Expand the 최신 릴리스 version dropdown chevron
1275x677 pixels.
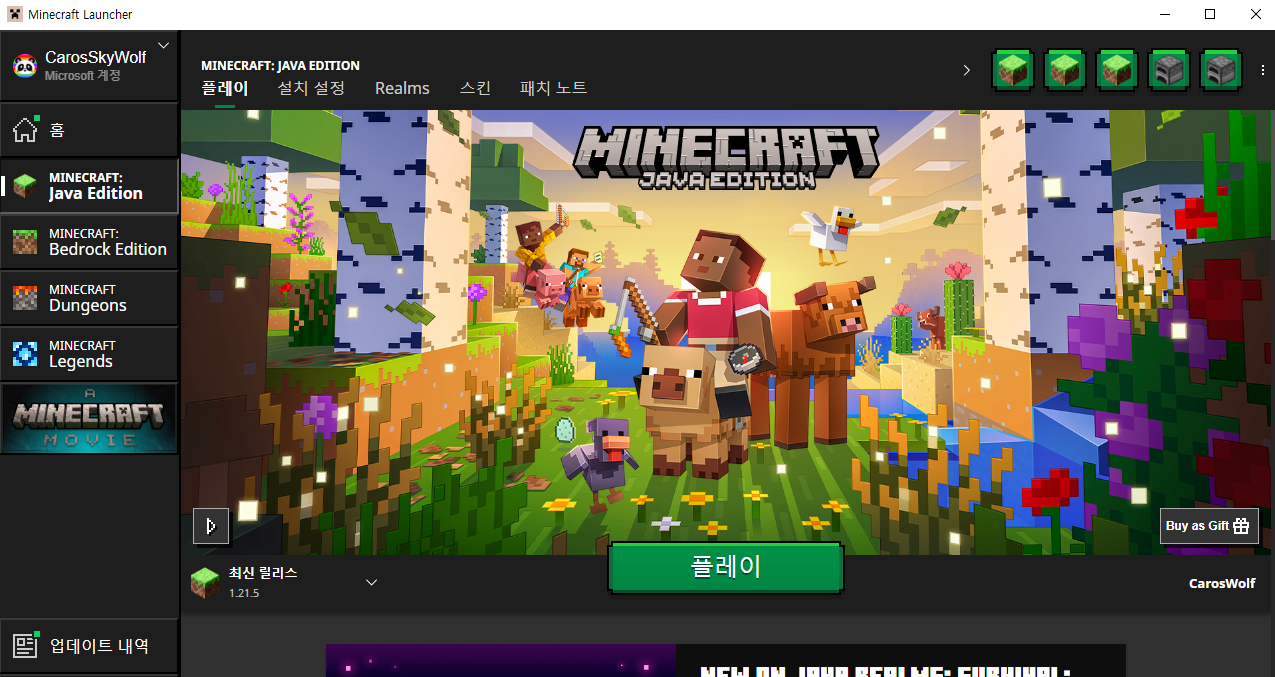371,582
